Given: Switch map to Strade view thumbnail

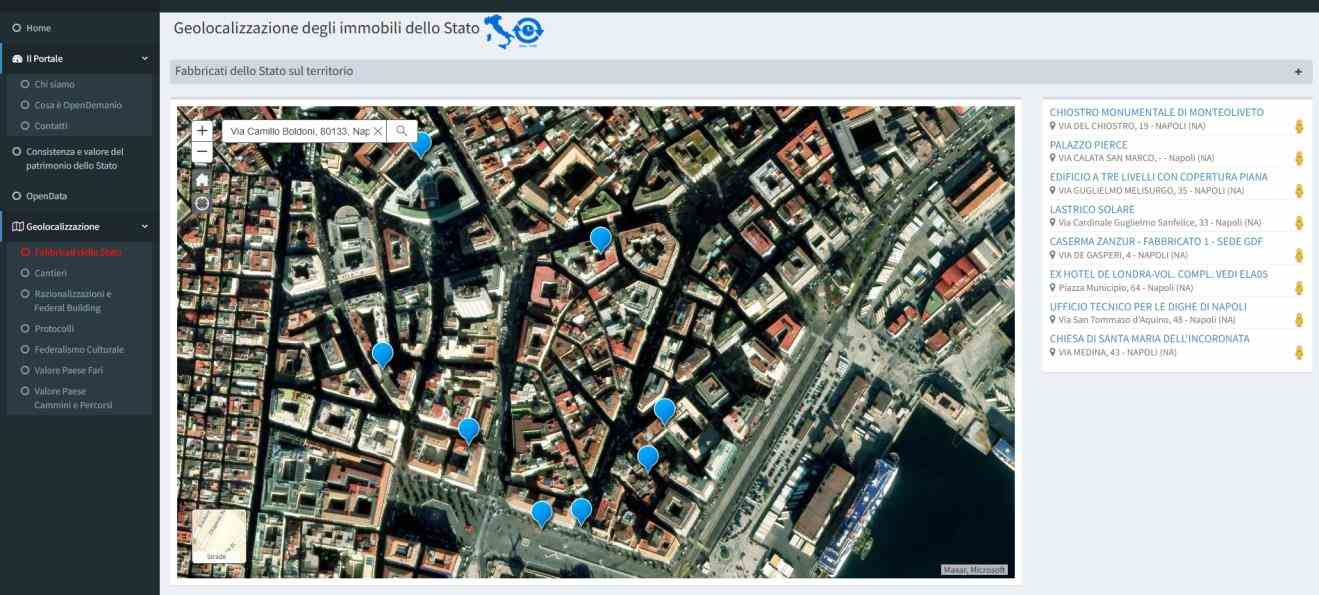Looking at the screenshot, I should [218, 536].
